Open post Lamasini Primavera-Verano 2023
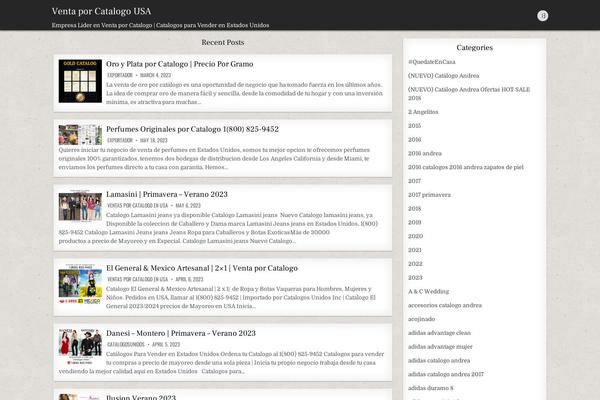The image size is (600, 400). pyautogui.click(x=166, y=194)
